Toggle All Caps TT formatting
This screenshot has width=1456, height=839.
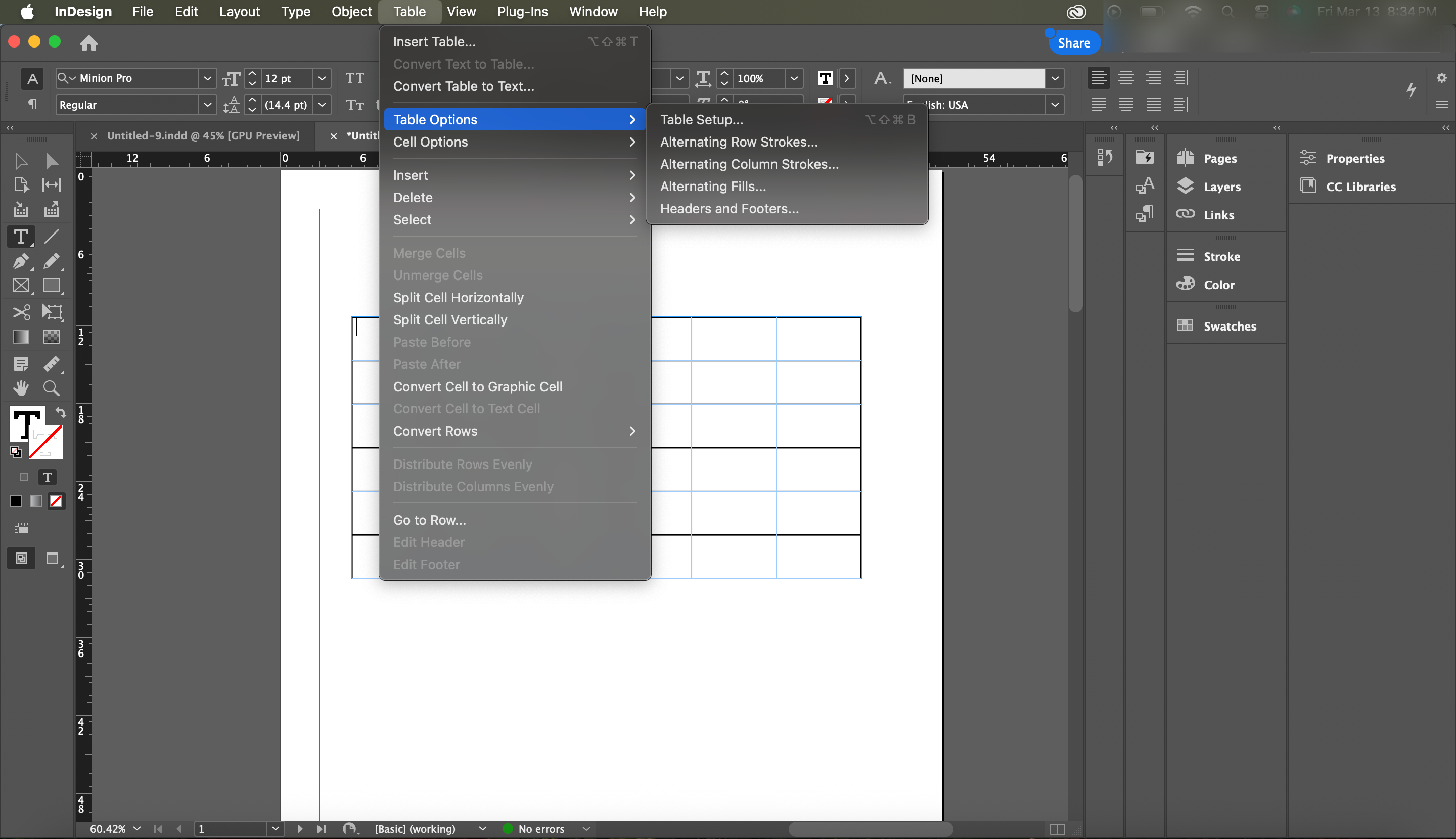(354, 78)
